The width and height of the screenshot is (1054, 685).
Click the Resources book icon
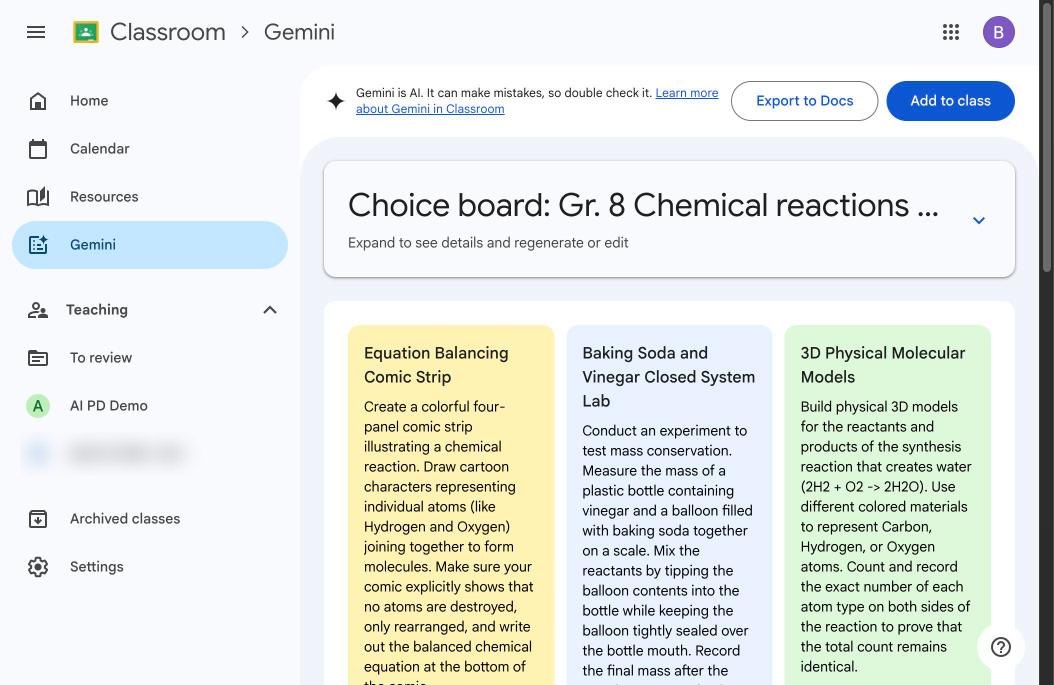click(x=38, y=197)
